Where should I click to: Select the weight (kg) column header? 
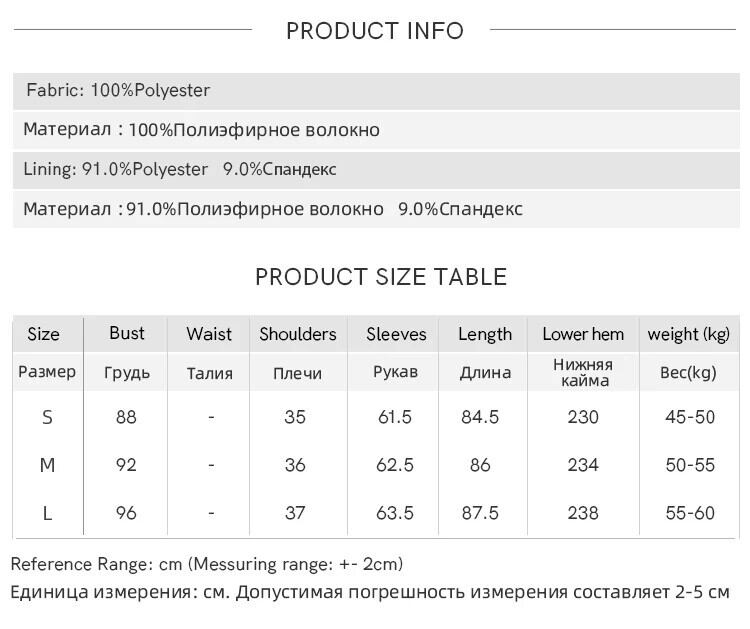689,334
